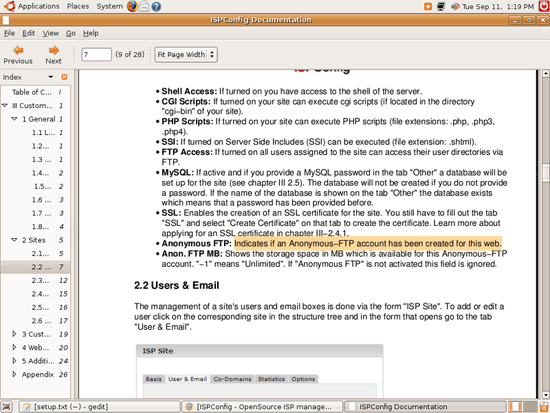Collapse the III Custom... tree node
This screenshot has width=550, height=413.
click(5, 105)
